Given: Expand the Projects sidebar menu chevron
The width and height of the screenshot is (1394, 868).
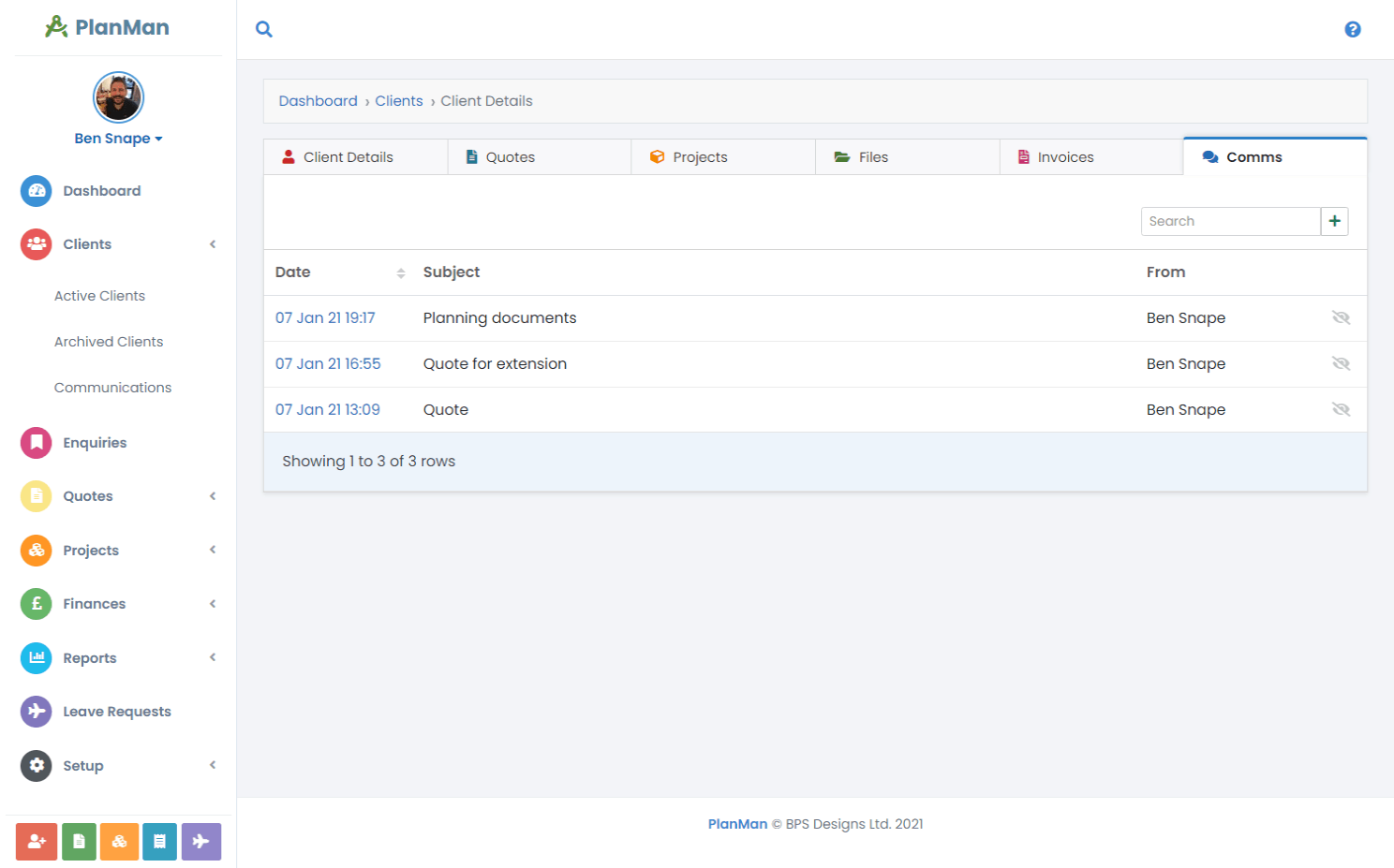Looking at the screenshot, I should coord(213,550).
